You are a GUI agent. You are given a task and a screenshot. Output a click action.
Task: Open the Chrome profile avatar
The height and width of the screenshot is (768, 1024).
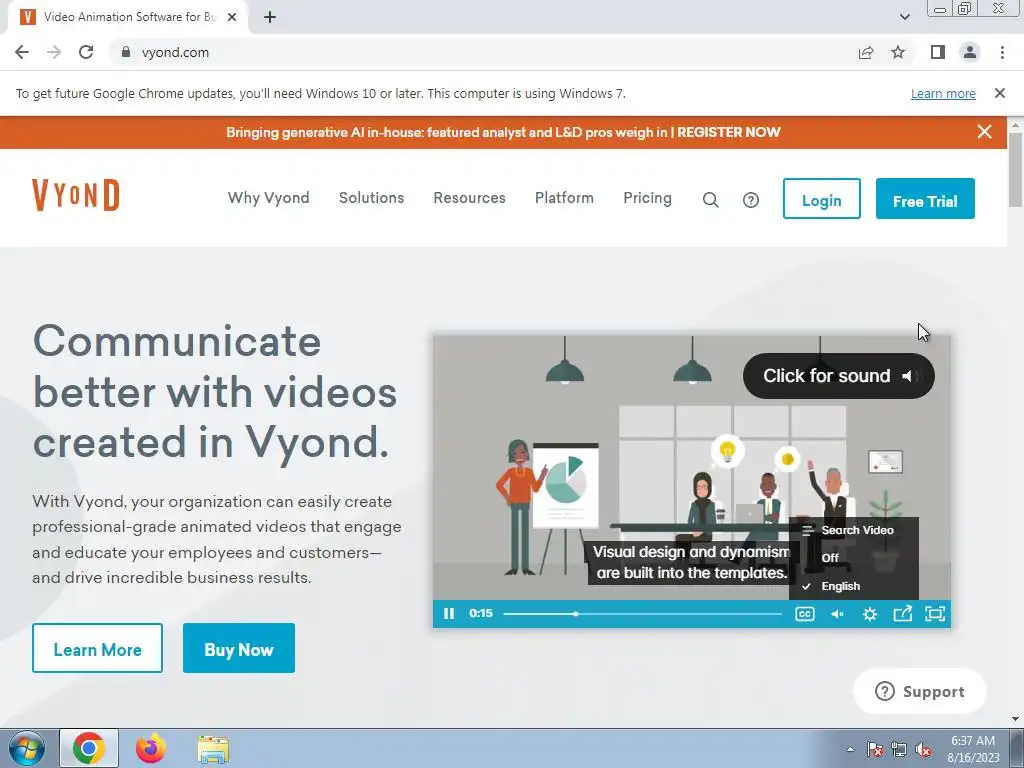pyautogui.click(x=970, y=52)
